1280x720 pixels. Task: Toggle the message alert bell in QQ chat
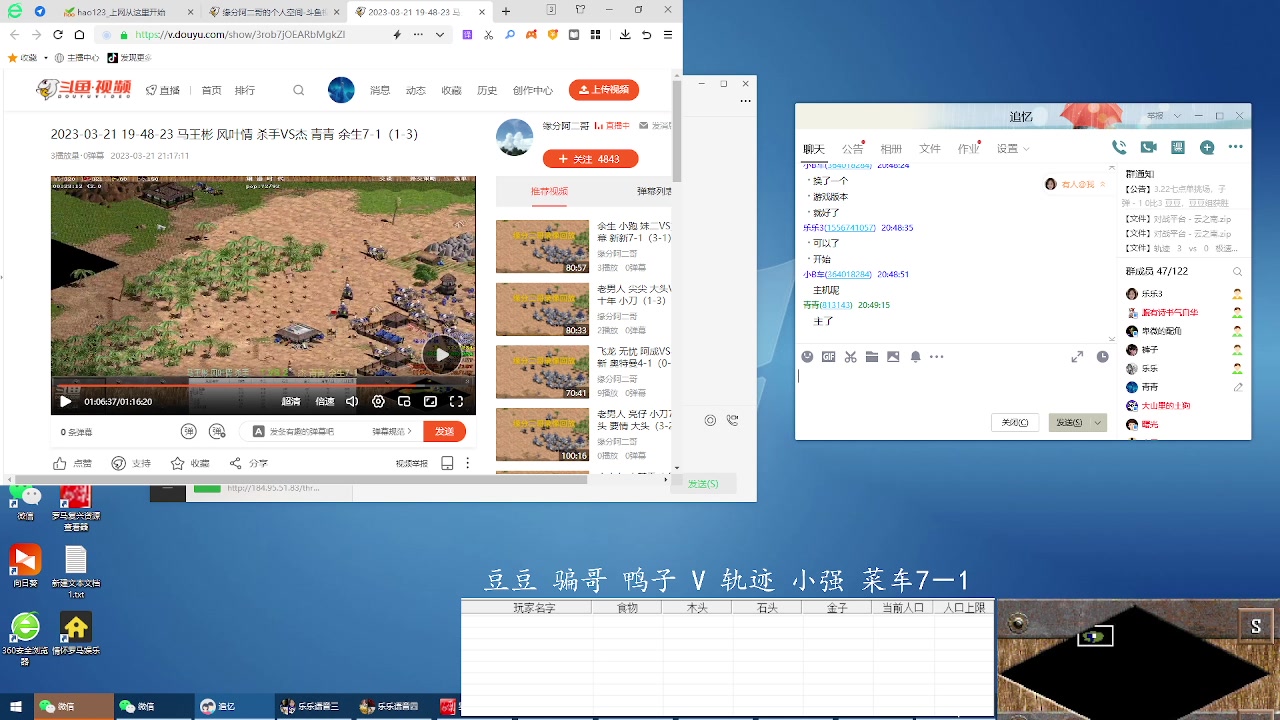[914, 357]
